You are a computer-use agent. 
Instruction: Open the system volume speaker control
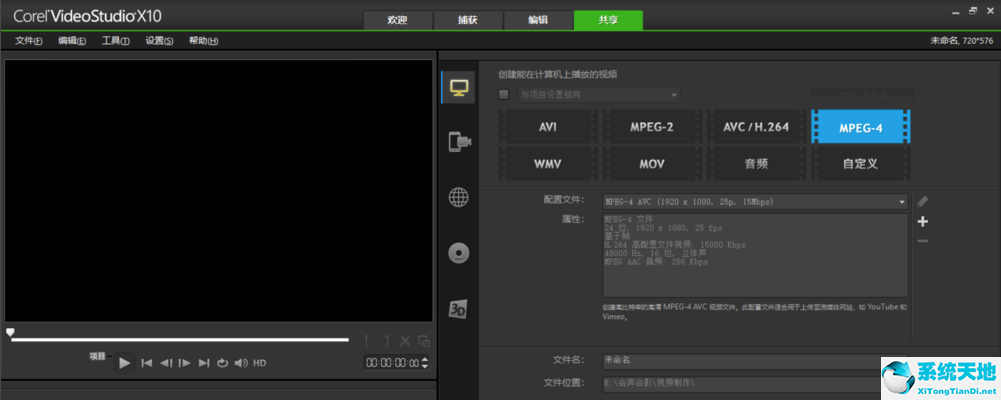241,363
